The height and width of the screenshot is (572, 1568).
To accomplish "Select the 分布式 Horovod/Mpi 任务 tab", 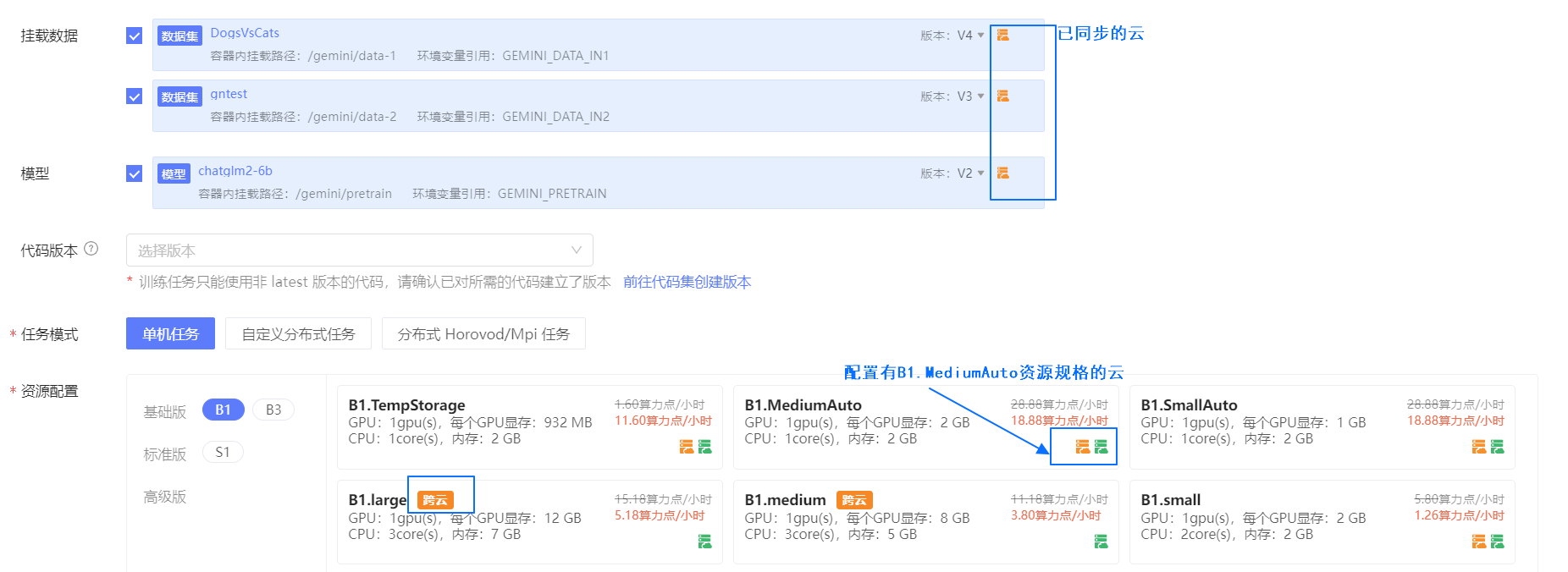I will tap(483, 334).
